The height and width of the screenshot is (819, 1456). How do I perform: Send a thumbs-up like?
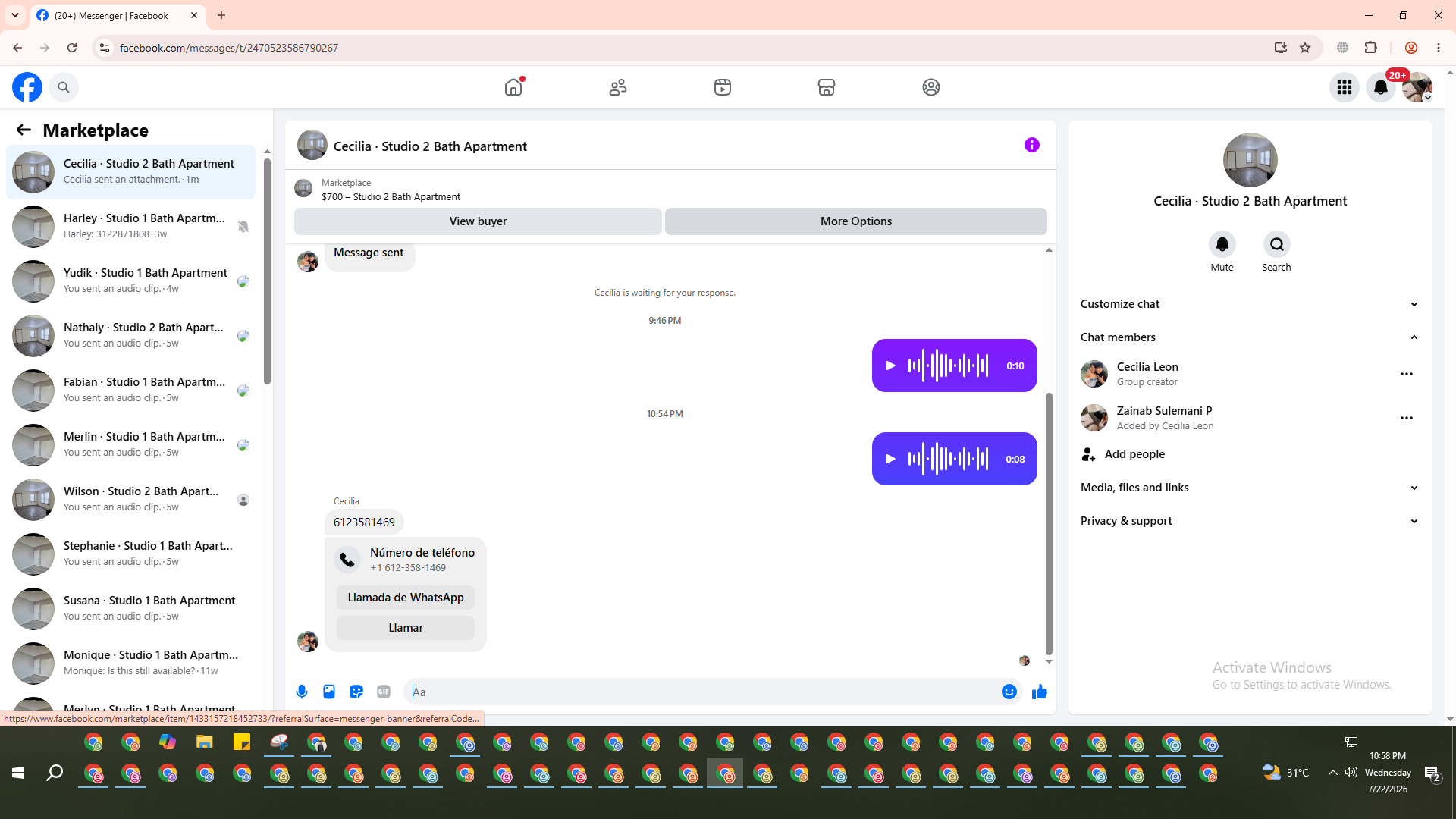click(1040, 692)
